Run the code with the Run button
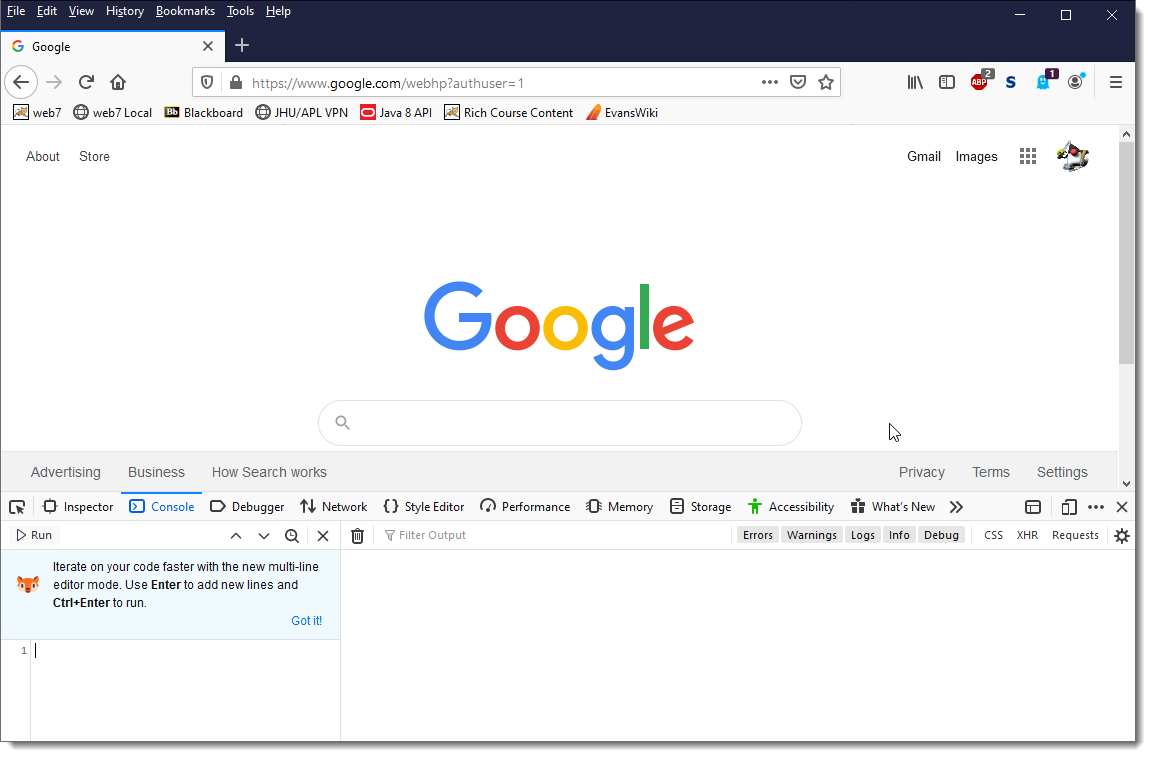The image size is (1151, 757). click(34, 536)
